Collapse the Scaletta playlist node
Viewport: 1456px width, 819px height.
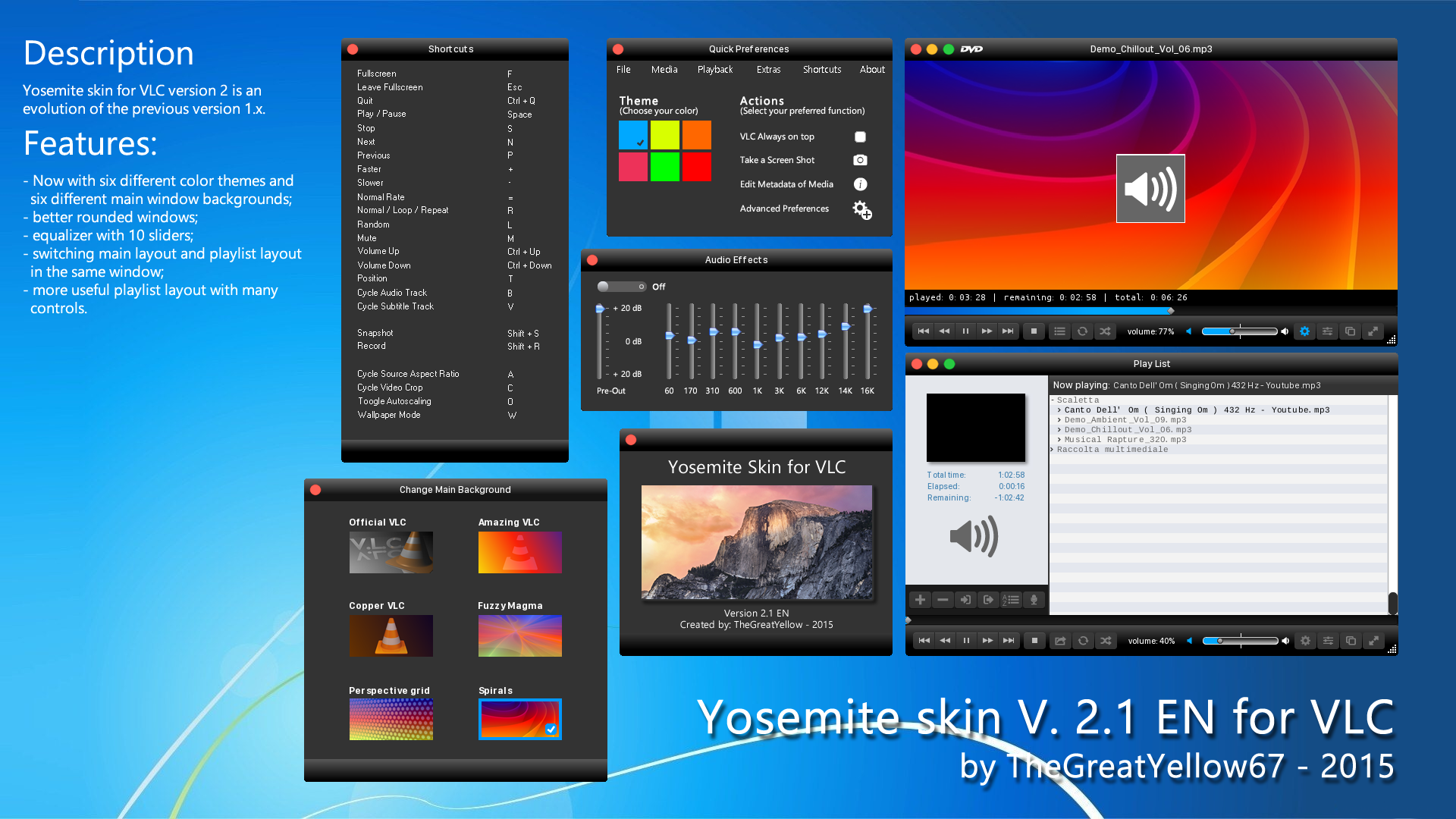point(1053,400)
